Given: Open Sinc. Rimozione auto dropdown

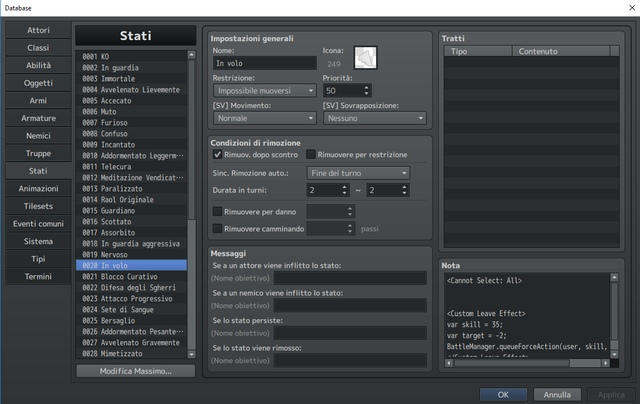Looking at the screenshot, I should tap(358, 173).
